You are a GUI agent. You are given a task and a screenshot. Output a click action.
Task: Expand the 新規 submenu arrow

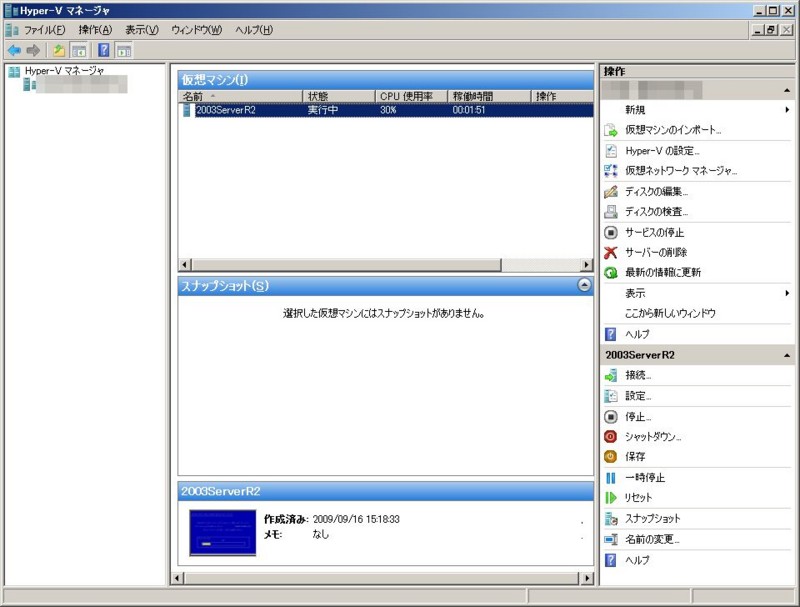click(x=790, y=108)
